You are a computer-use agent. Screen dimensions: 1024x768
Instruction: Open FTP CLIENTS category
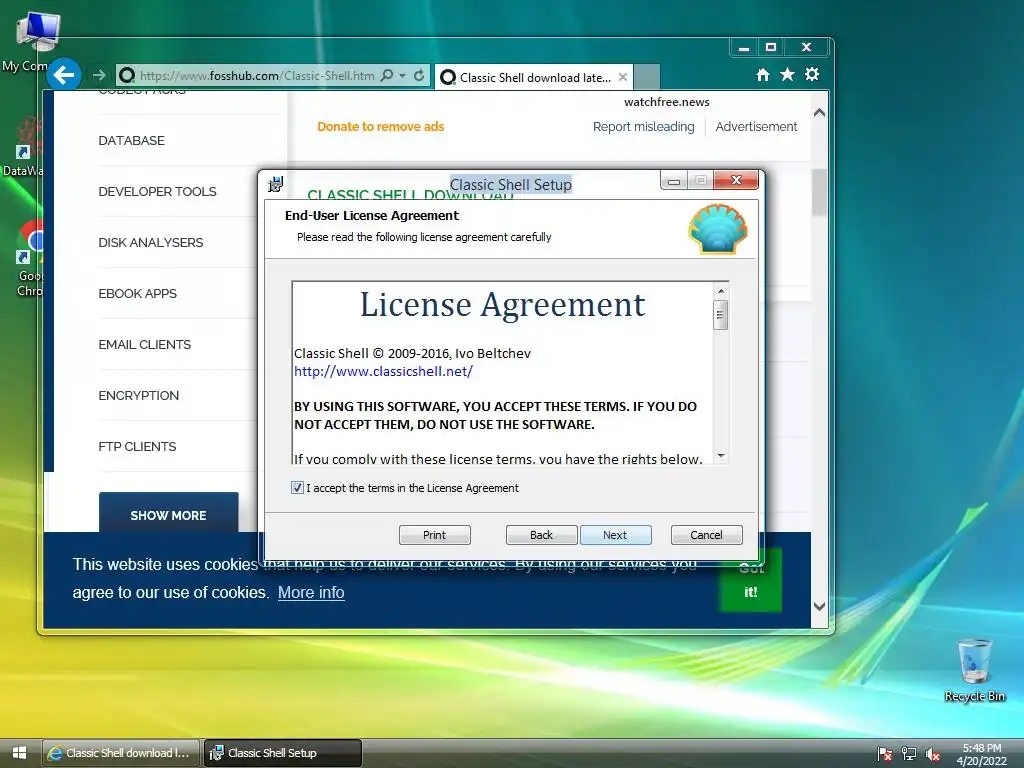137,446
